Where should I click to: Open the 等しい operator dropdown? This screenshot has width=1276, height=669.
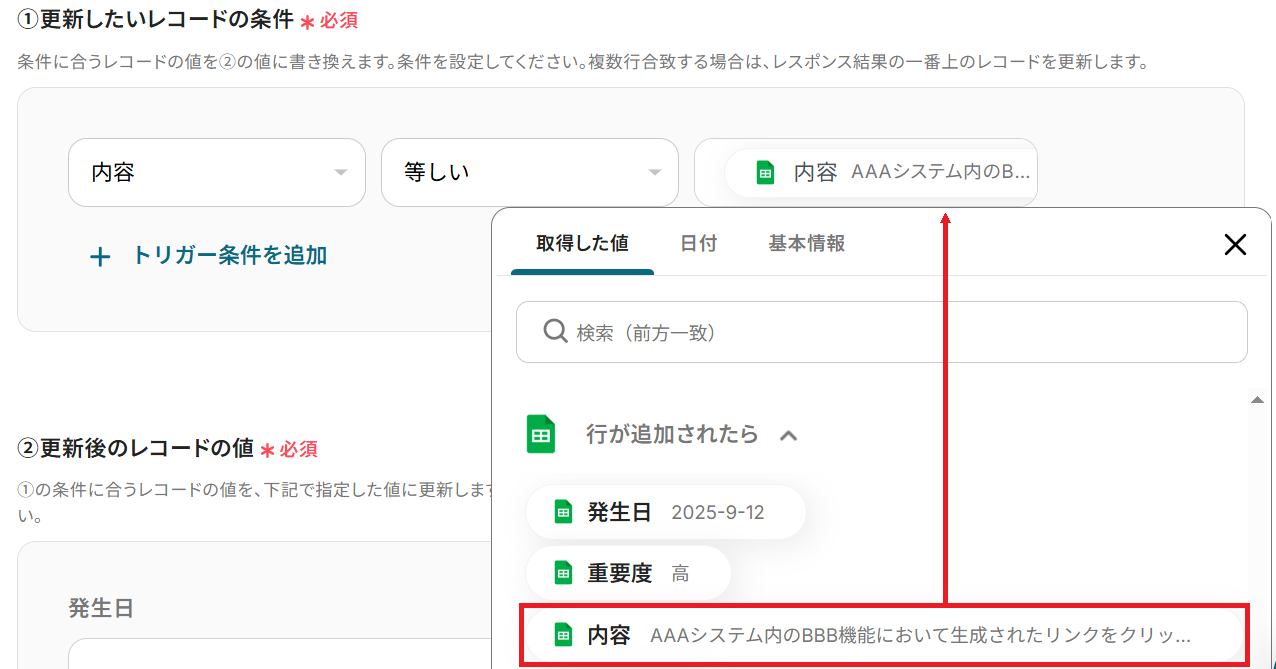530,173
